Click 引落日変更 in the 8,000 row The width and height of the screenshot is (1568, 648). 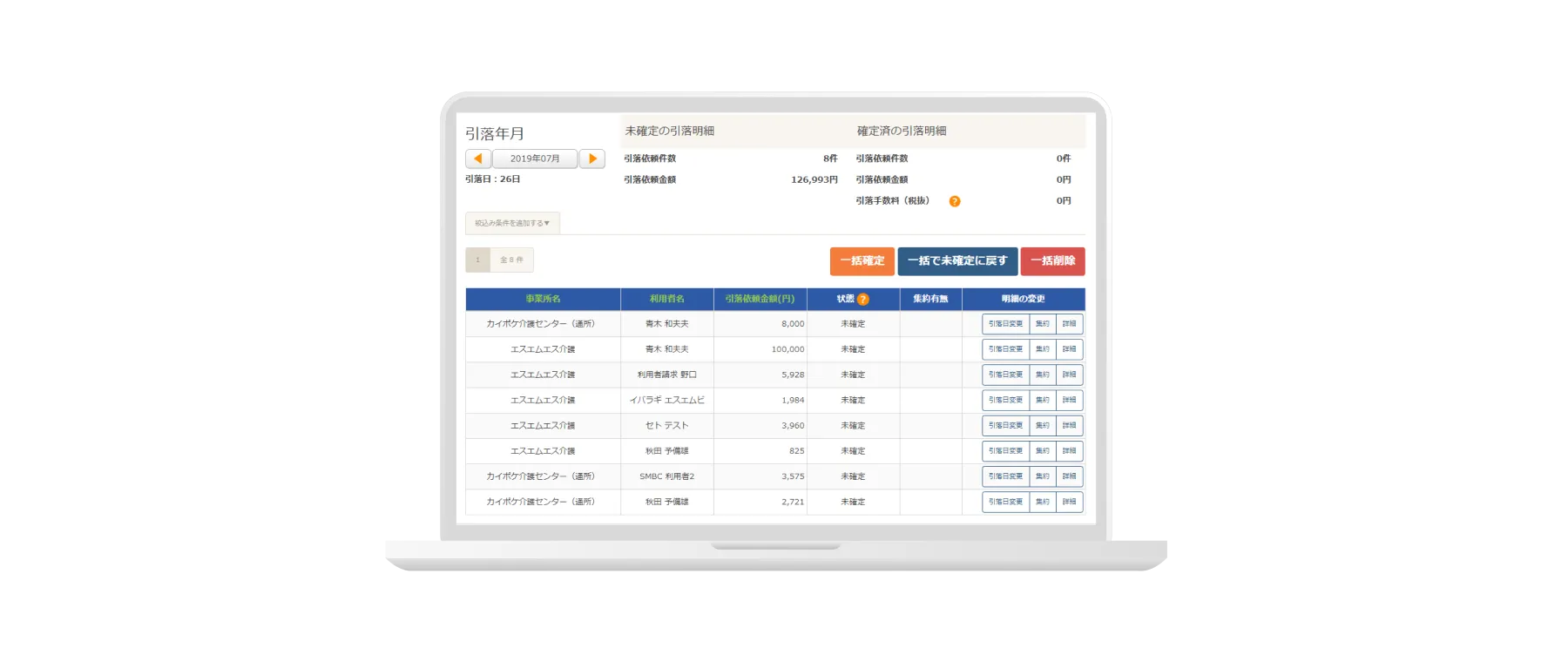coord(1005,324)
